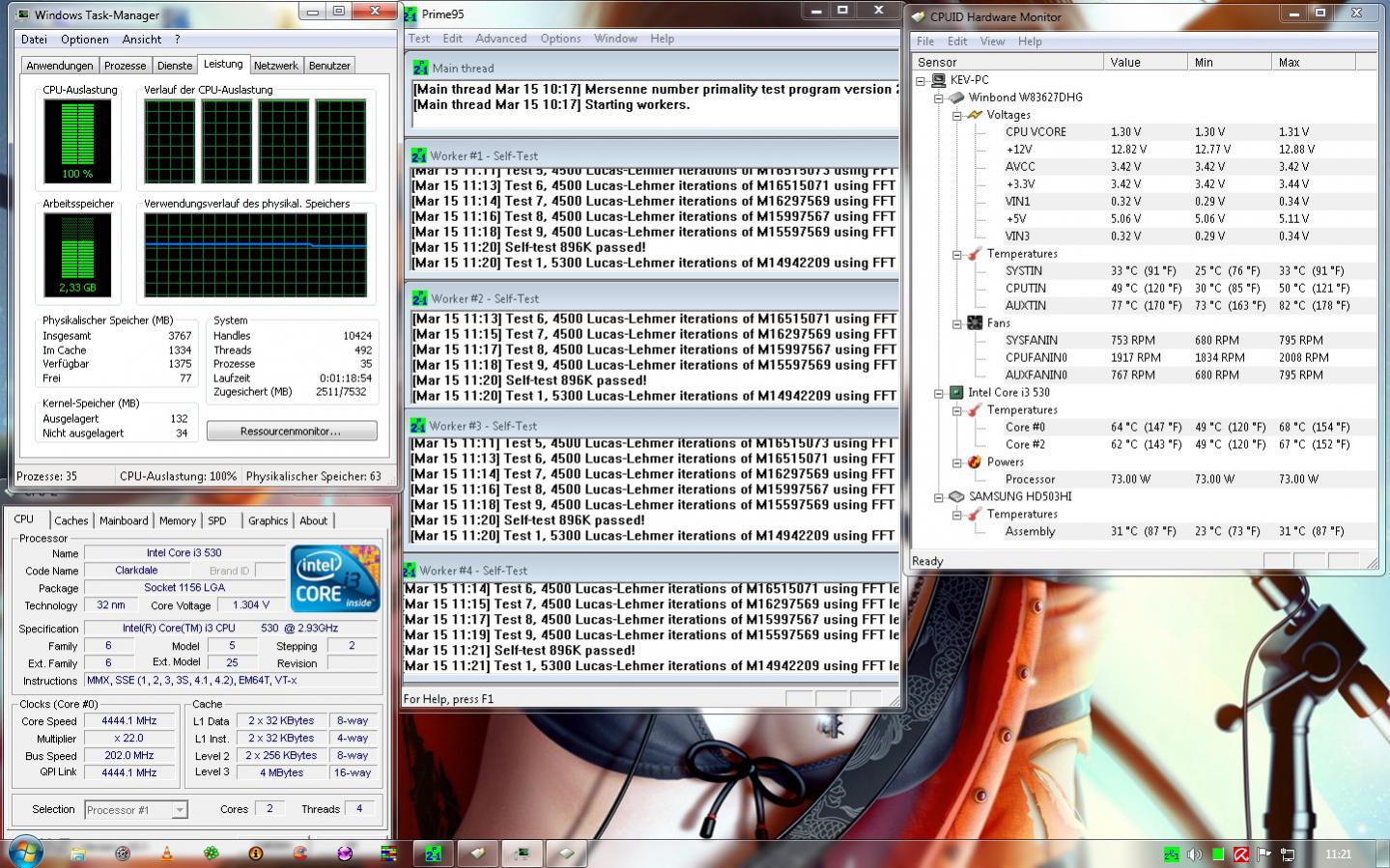1390x868 pixels.
Task: Click the Core Speed value 4444.1 MHz
Action: 129,721
